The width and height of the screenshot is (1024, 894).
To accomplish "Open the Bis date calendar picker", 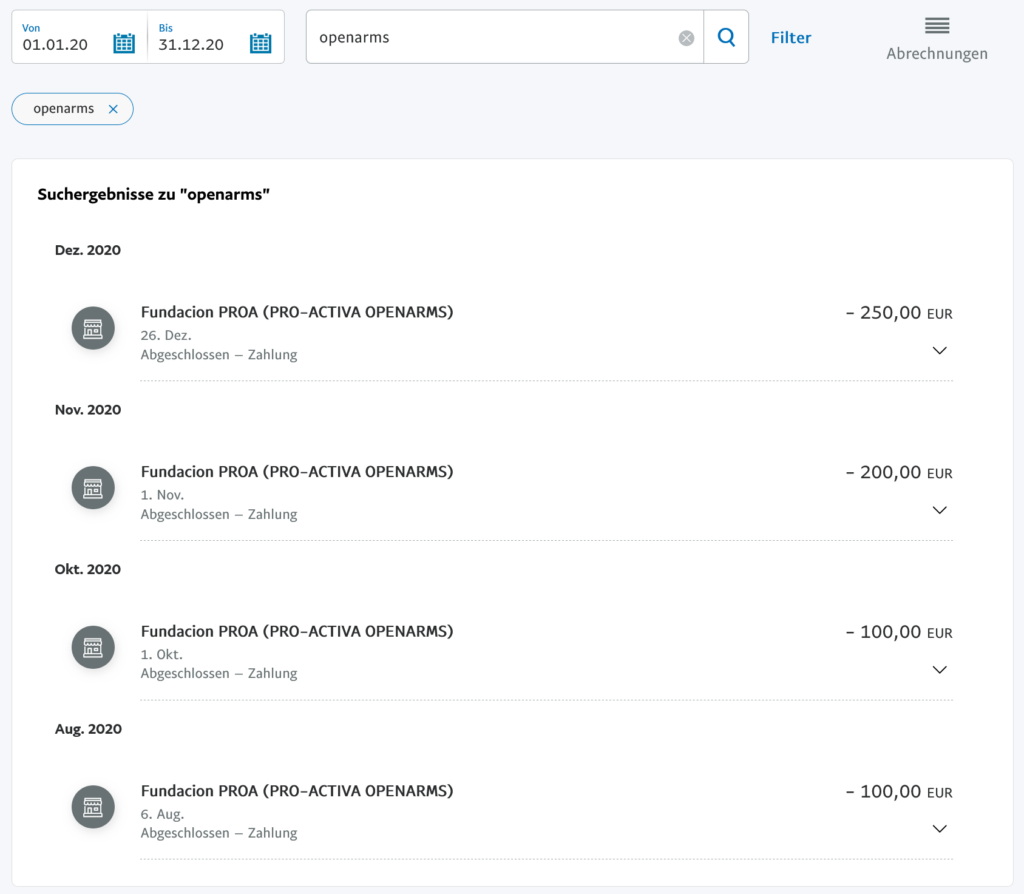I will [x=260, y=43].
